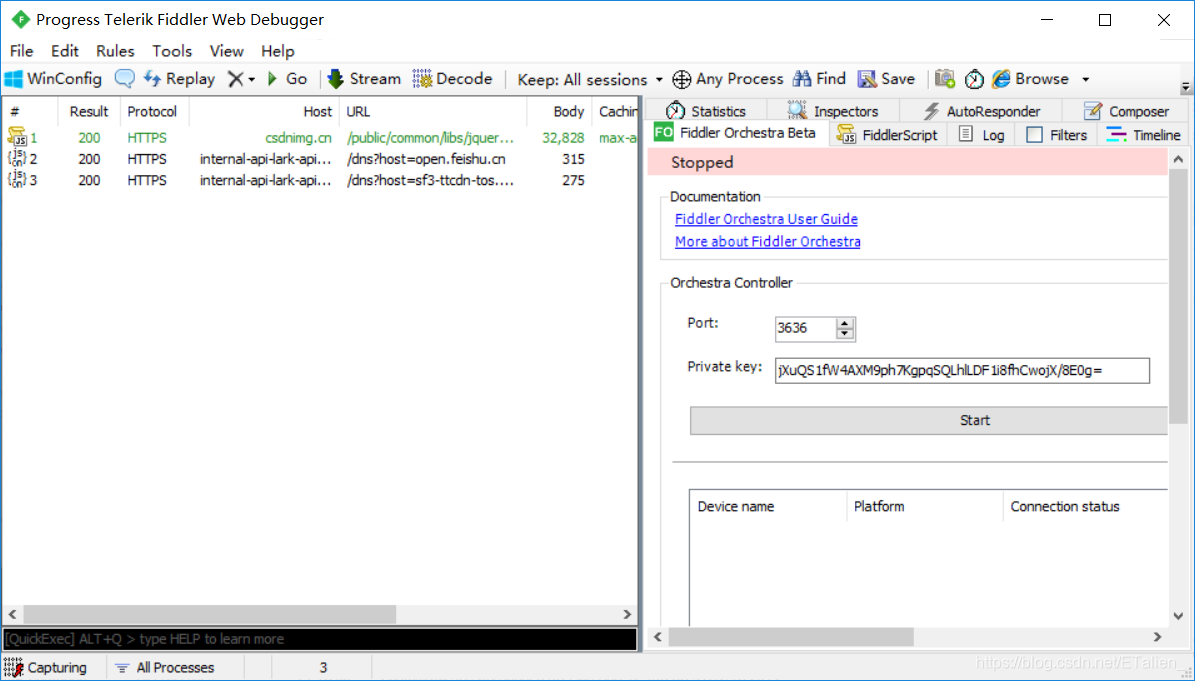Viewport: 1195px width, 681px height.
Task: Click the comment speech bubble icon
Action: [x=124, y=78]
